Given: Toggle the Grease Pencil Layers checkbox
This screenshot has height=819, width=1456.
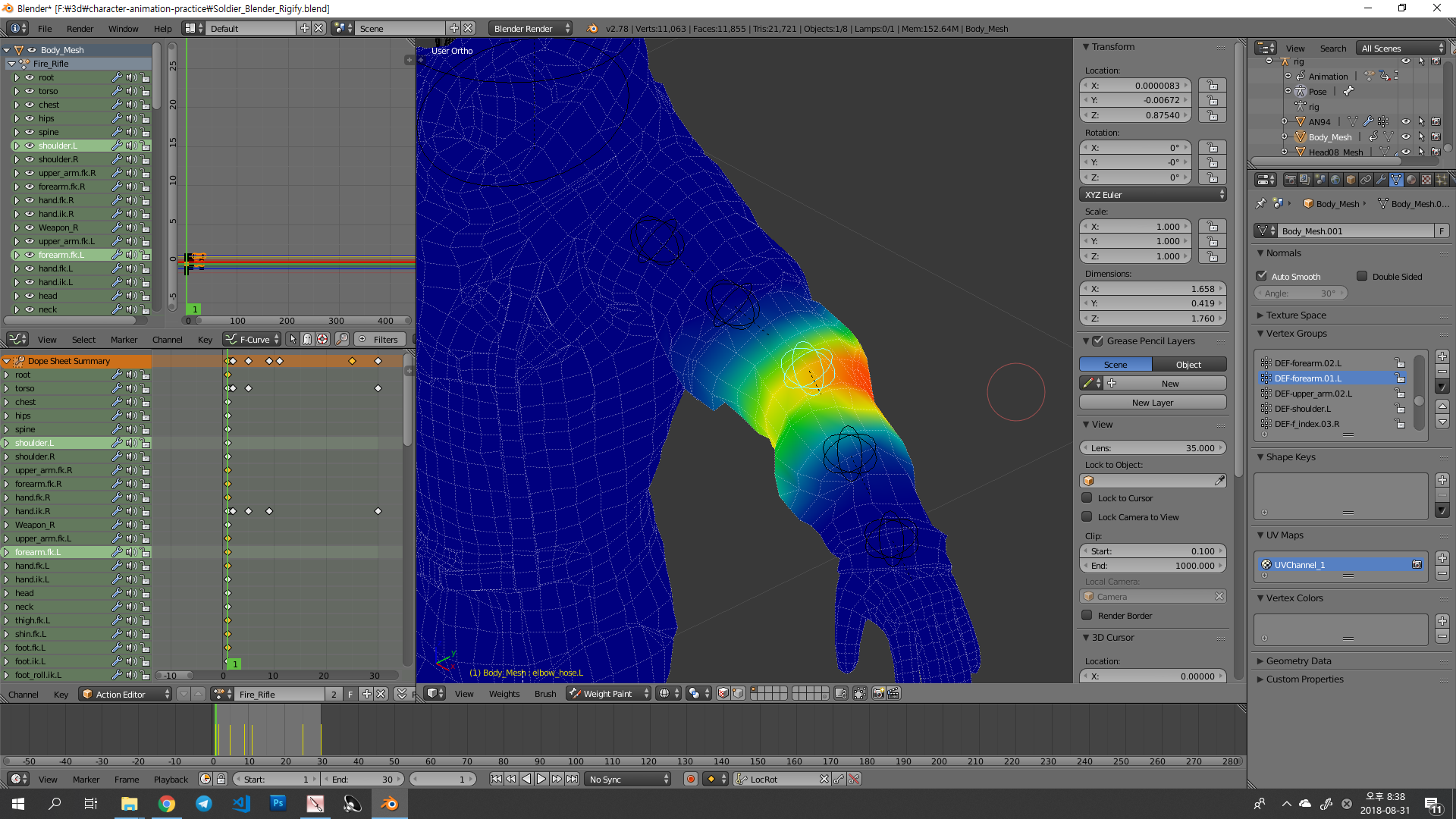Looking at the screenshot, I should tap(1097, 340).
